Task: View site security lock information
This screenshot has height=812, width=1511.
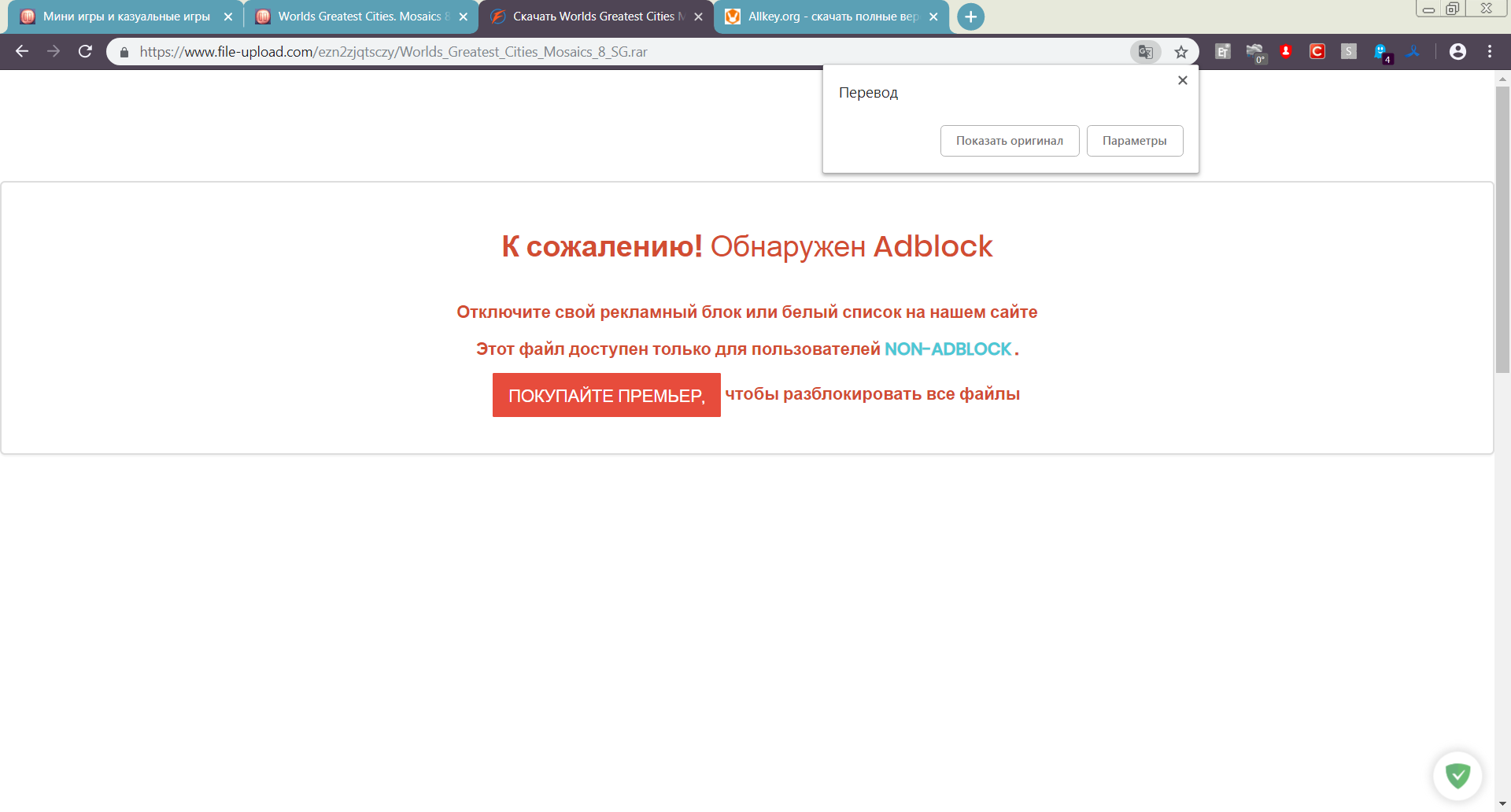Action: pyautogui.click(x=124, y=52)
